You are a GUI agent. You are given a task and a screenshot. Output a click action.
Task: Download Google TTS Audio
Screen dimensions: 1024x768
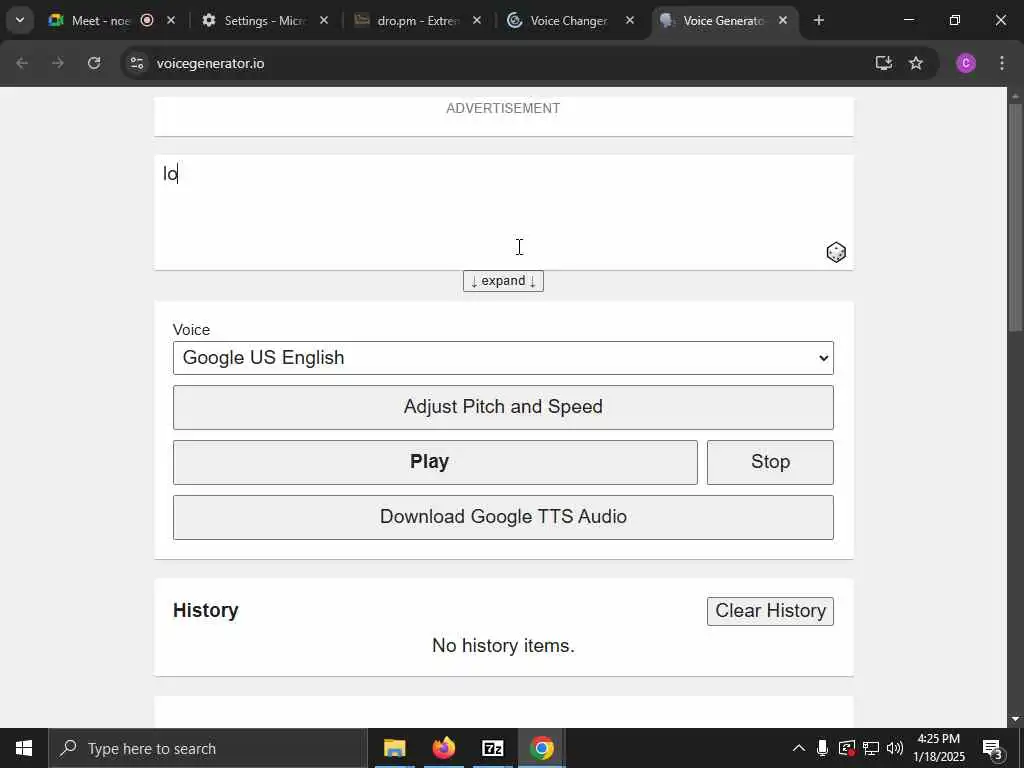point(503,517)
